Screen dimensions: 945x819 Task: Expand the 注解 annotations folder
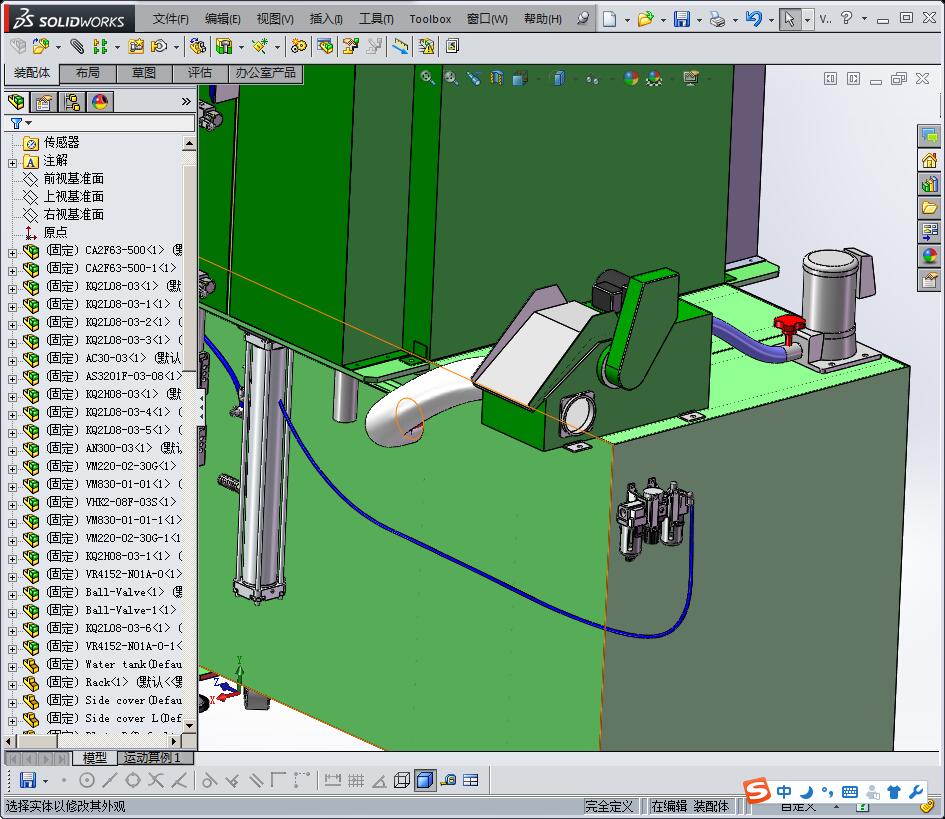point(12,161)
